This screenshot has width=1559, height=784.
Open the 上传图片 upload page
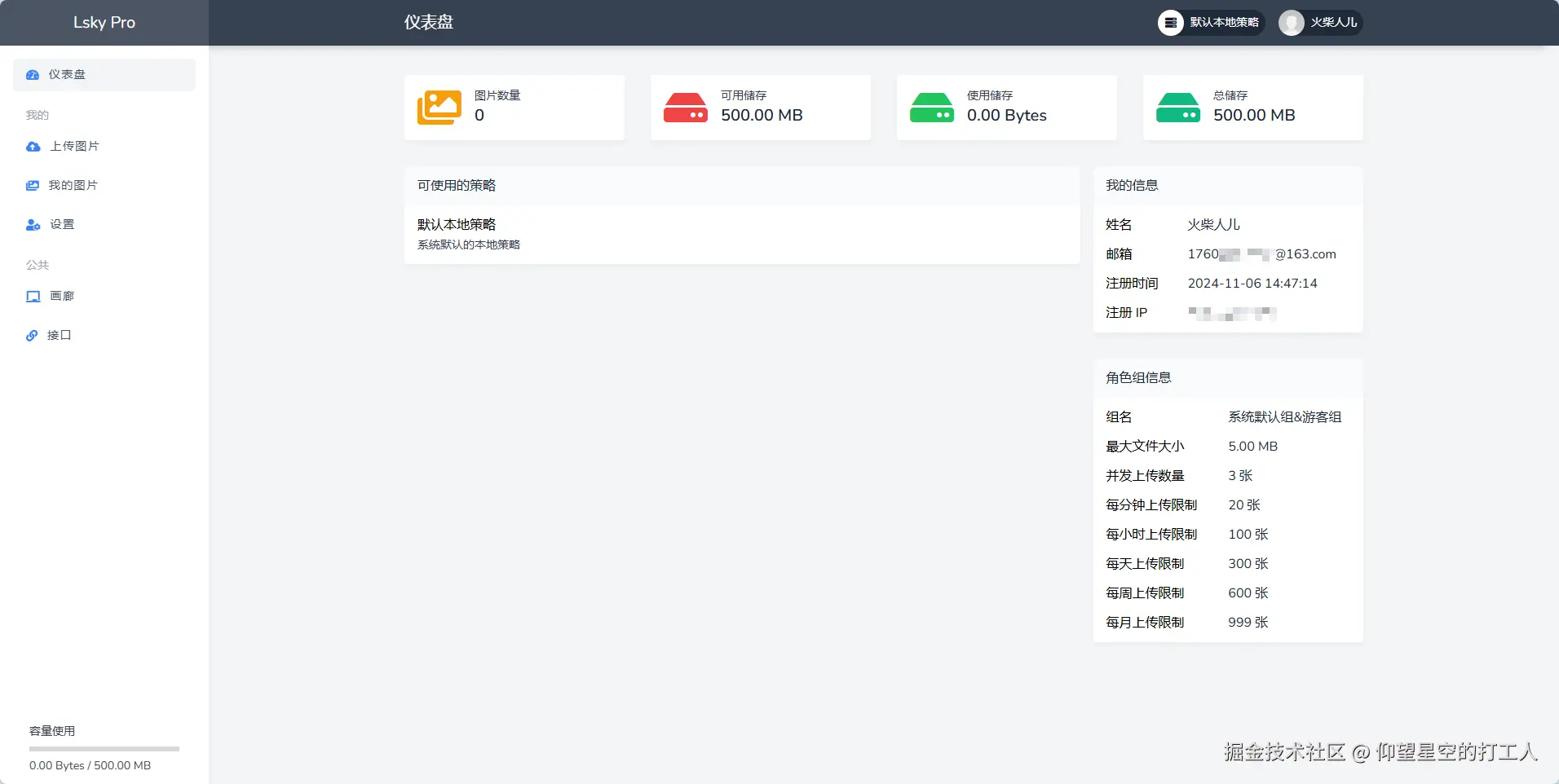click(x=104, y=147)
